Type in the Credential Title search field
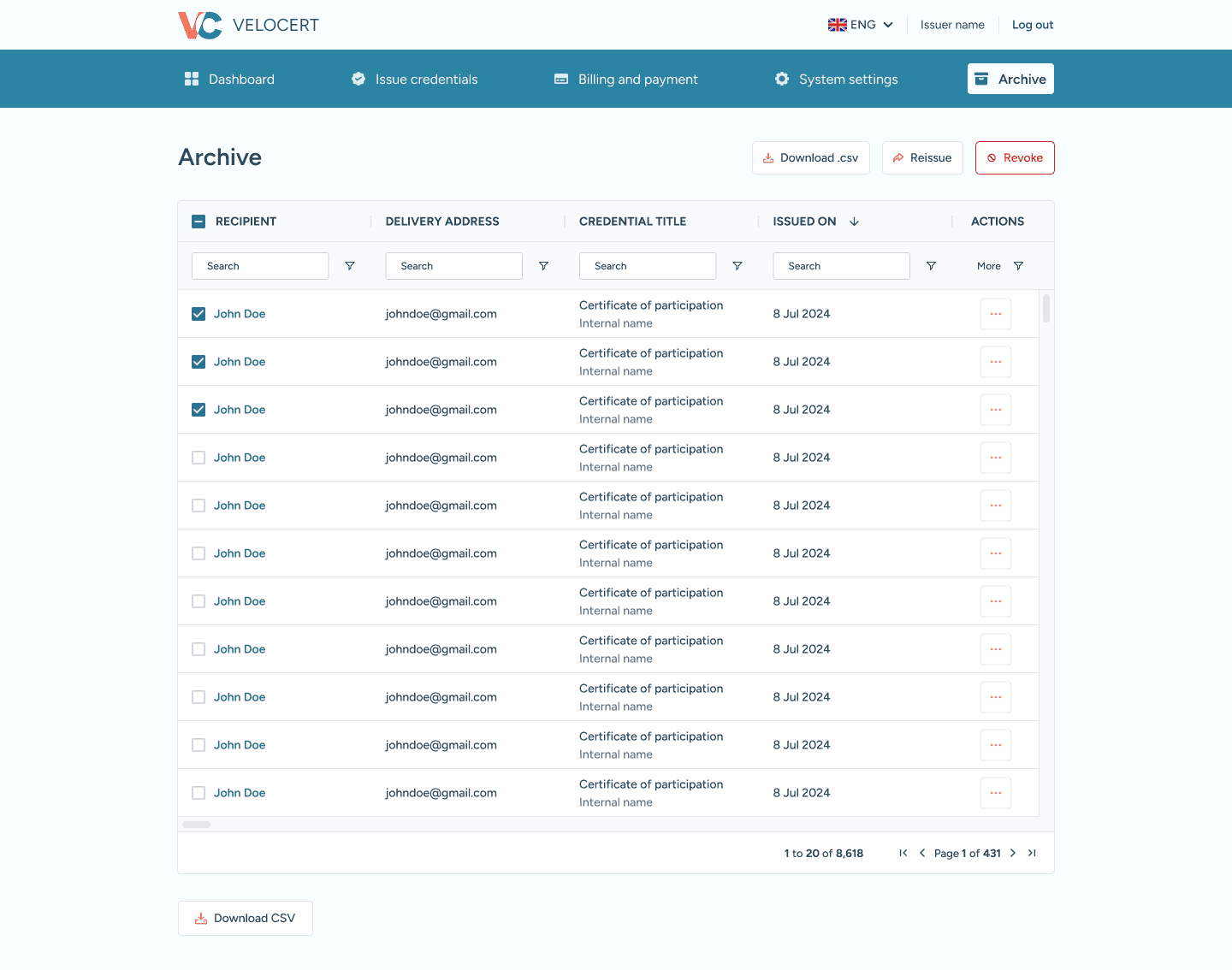 [x=648, y=266]
